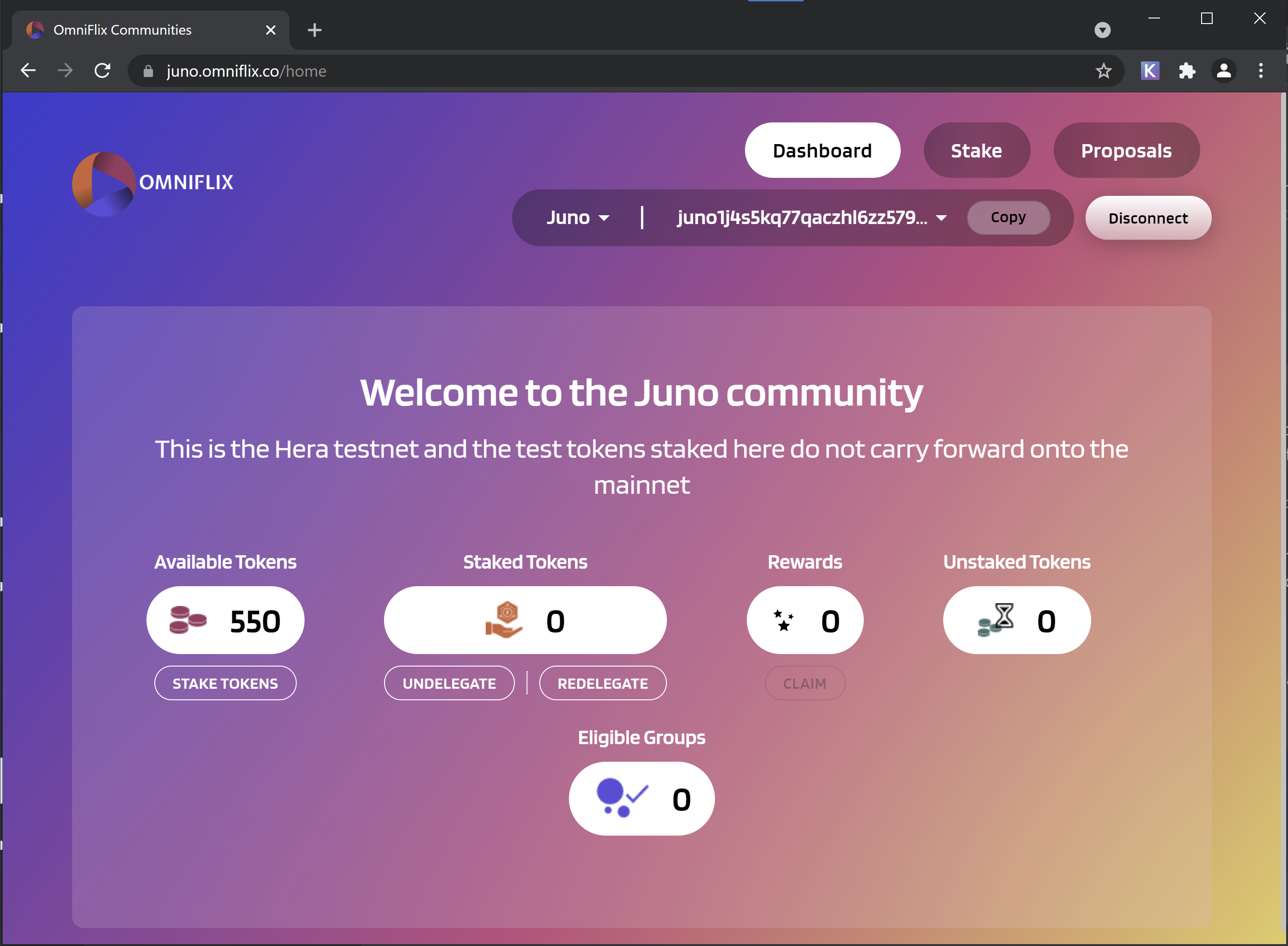Copy the wallet address
This screenshot has width=1288, height=946.
1008,218
